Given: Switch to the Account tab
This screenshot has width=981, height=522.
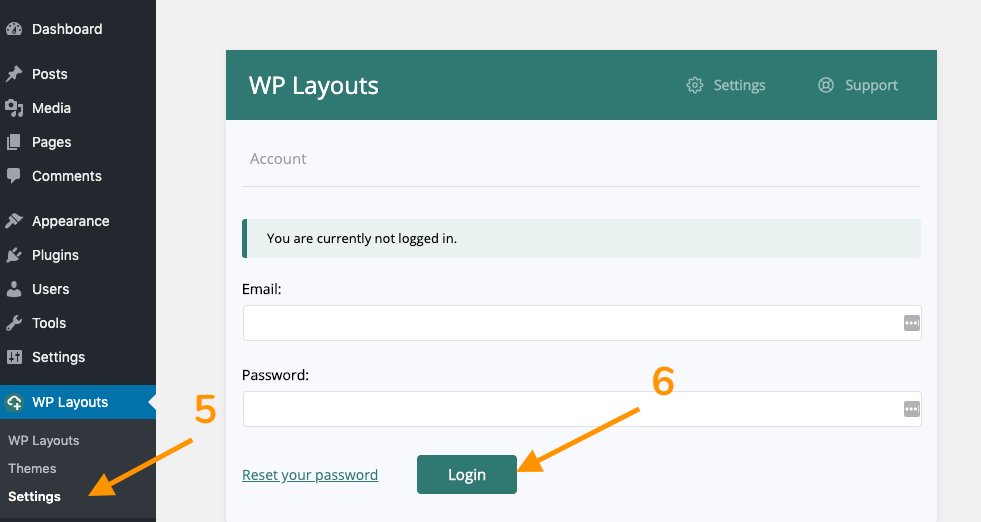Looking at the screenshot, I should point(278,159).
